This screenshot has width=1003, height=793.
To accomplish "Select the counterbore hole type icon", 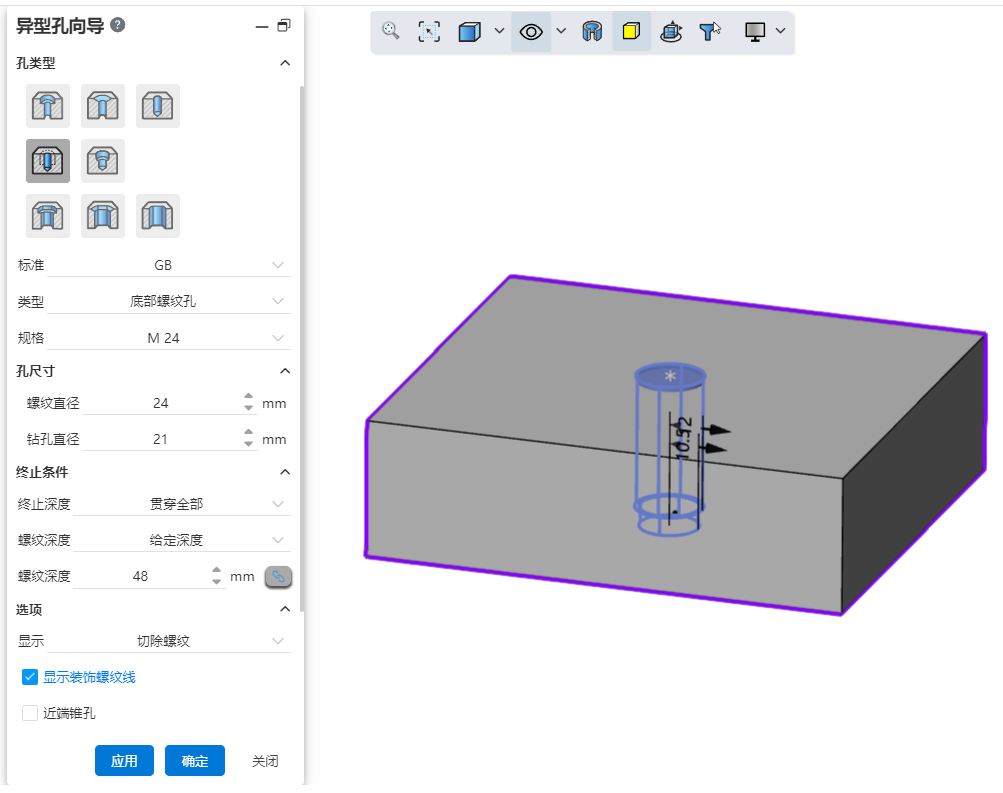I will point(48,106).
